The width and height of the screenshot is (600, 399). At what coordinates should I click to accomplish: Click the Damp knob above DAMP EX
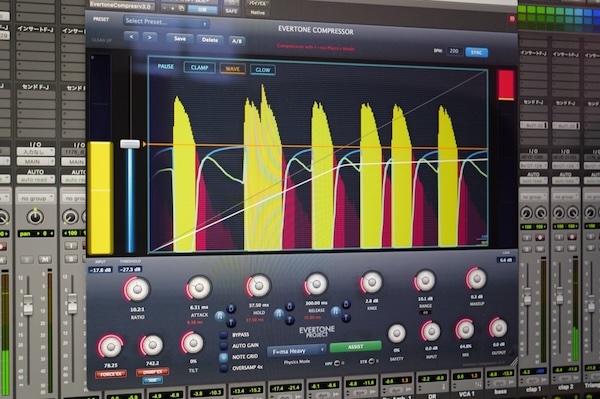coord(152,345)
